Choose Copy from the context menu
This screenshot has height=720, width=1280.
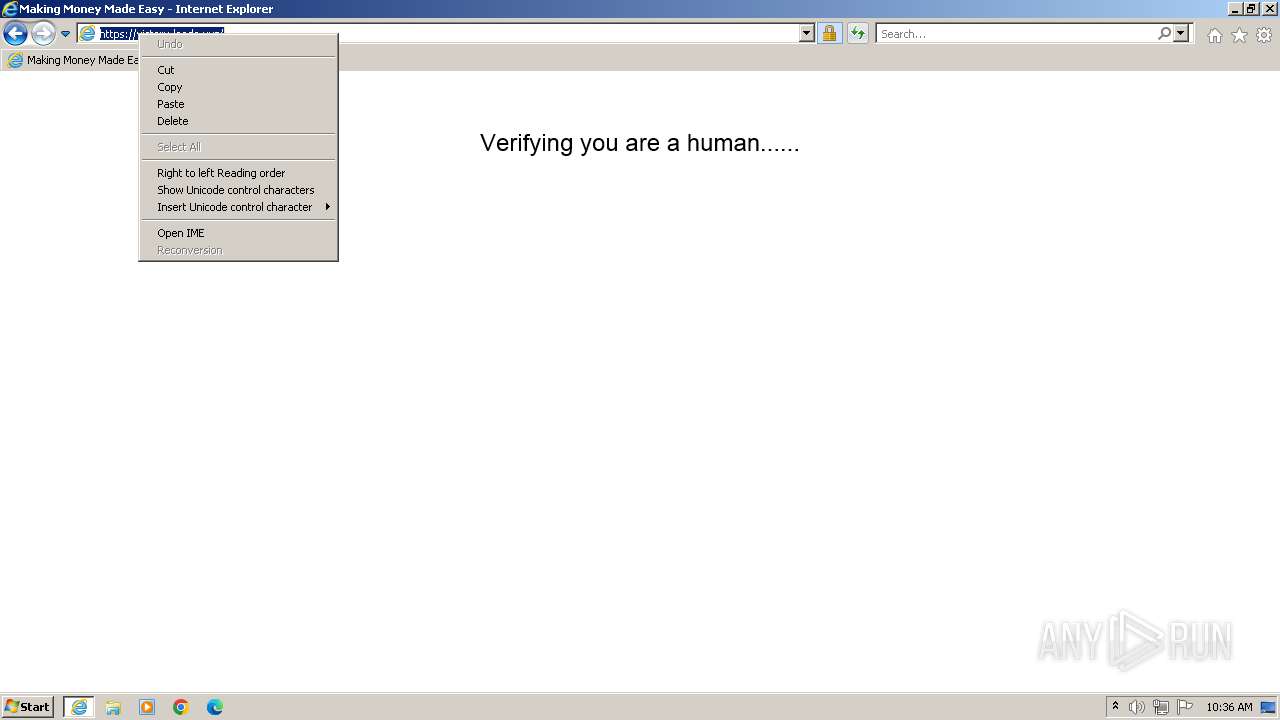click(237, 87)
